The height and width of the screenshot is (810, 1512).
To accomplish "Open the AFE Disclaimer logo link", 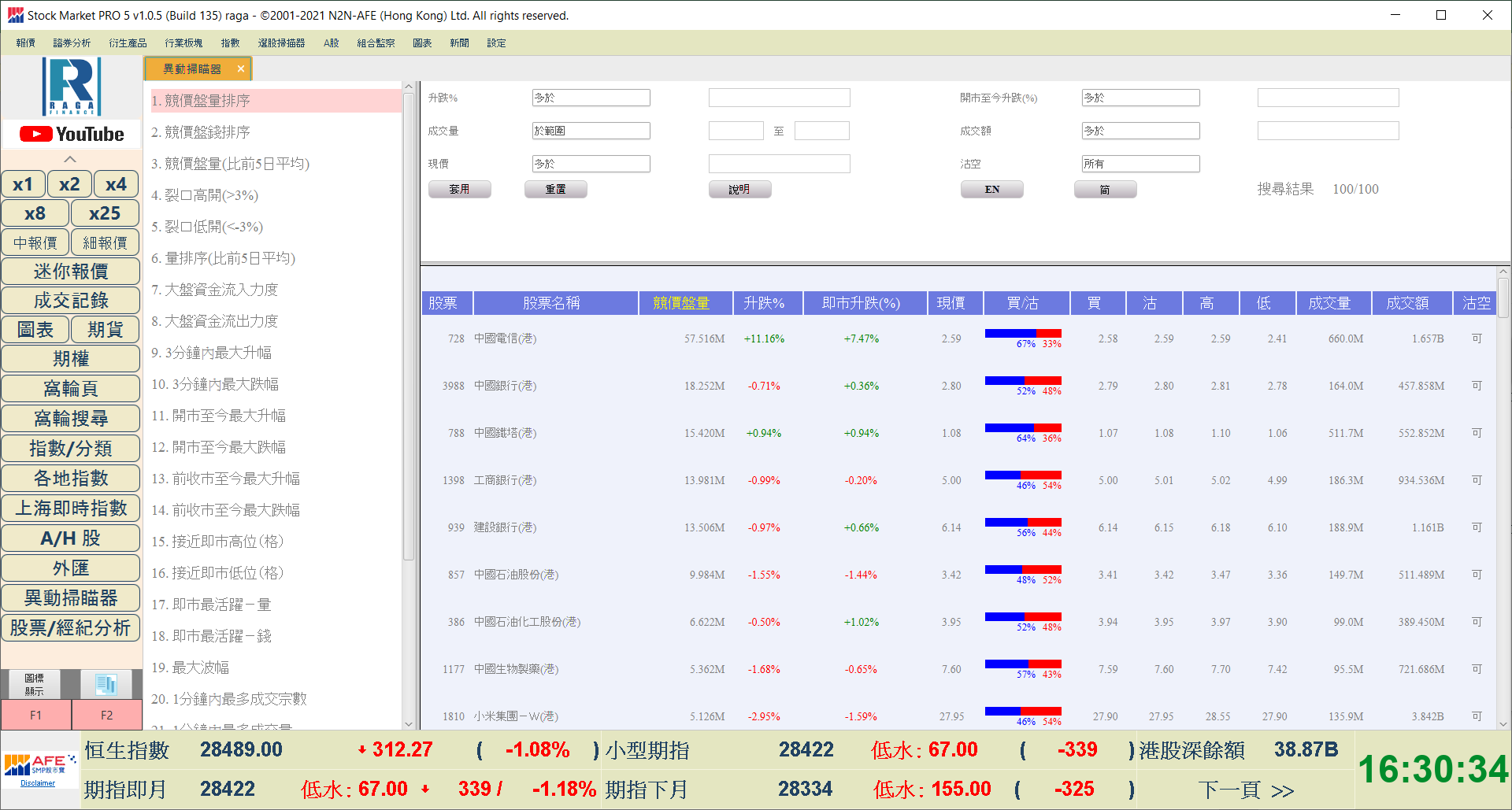I will click(x=39, y=771).
